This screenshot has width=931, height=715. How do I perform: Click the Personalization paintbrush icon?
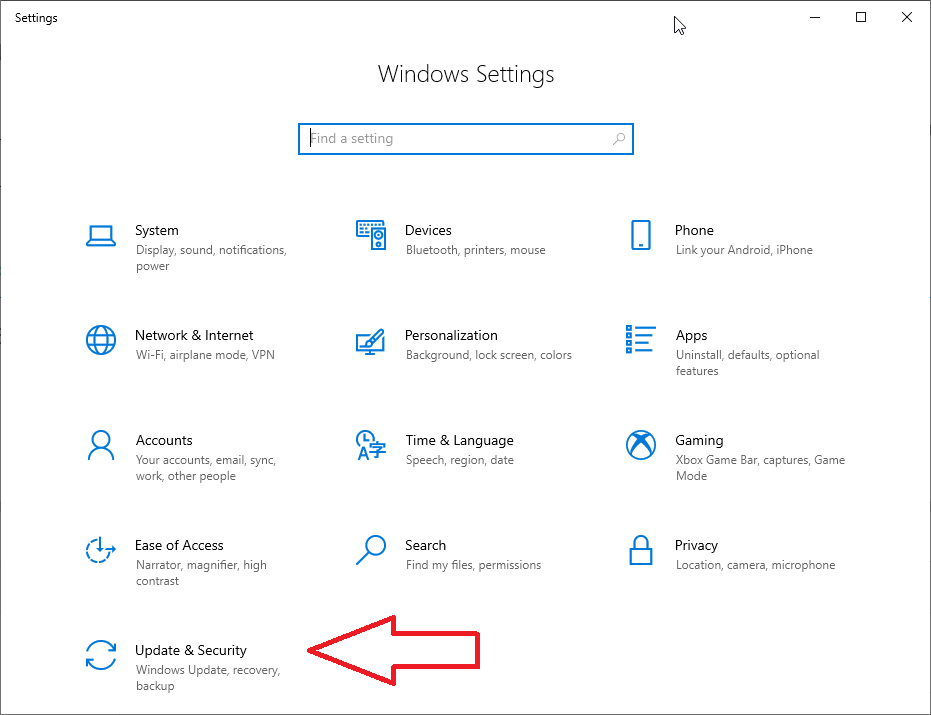[371, 341]
